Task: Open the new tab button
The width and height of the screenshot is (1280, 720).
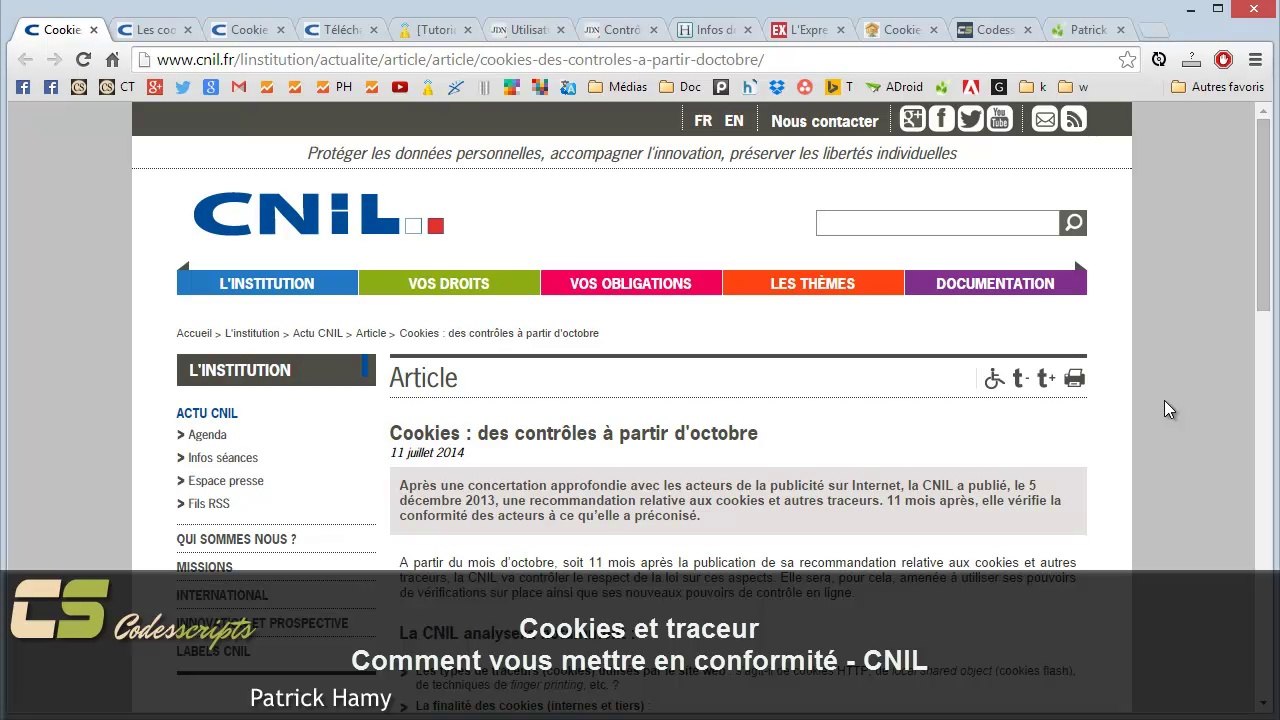Action: (x=1153, y=30)
